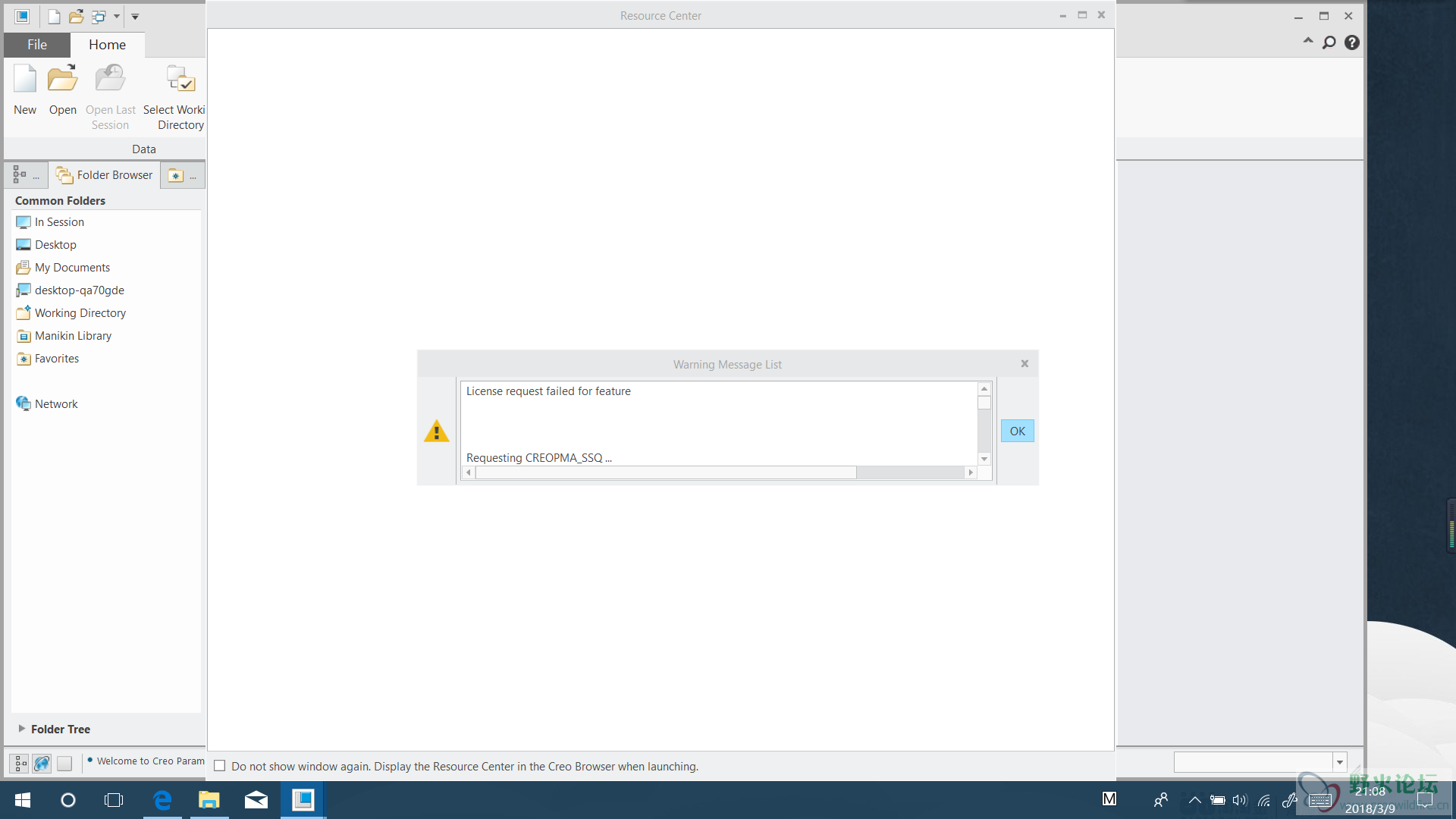The width and height of the screenshot is (1456, 819).
Task: Open the Mail app from taskbar
Action: (256, 800)
